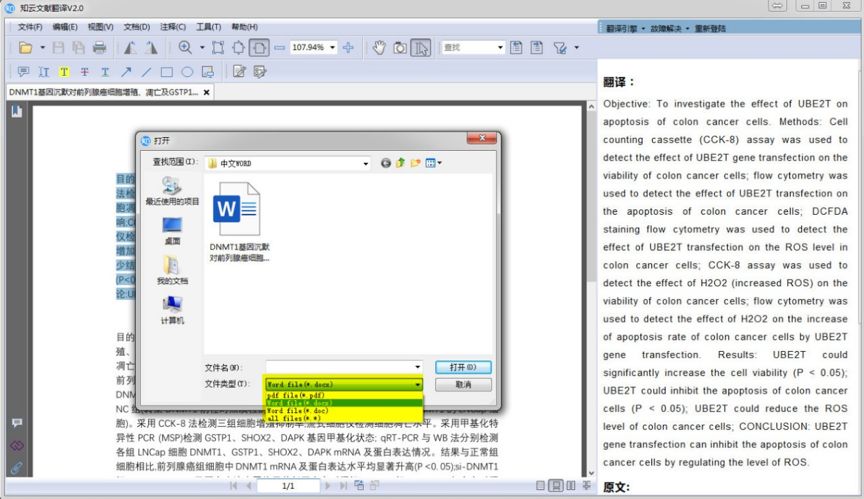Click the minus zoom out icon
The image size is (864, 499).
tap(279, 48)
